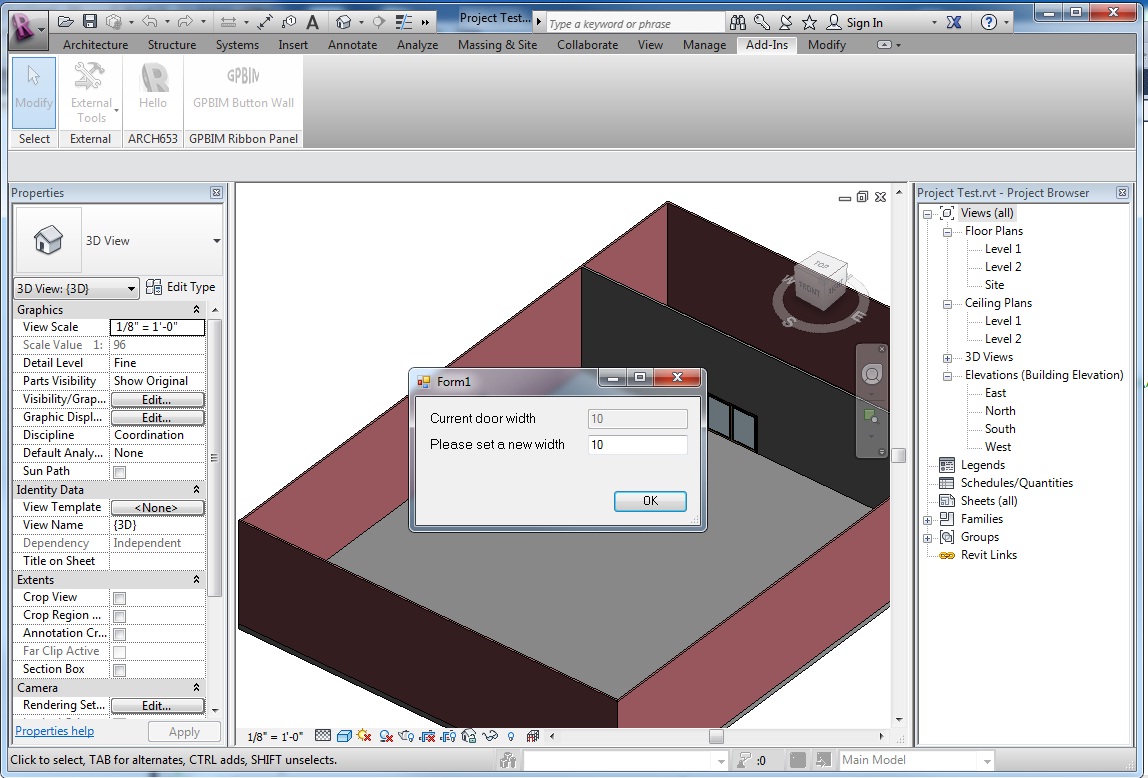Toggle Sun Path icon in view bar
The image size is (1148, 778).
click(x=365, y=736)
